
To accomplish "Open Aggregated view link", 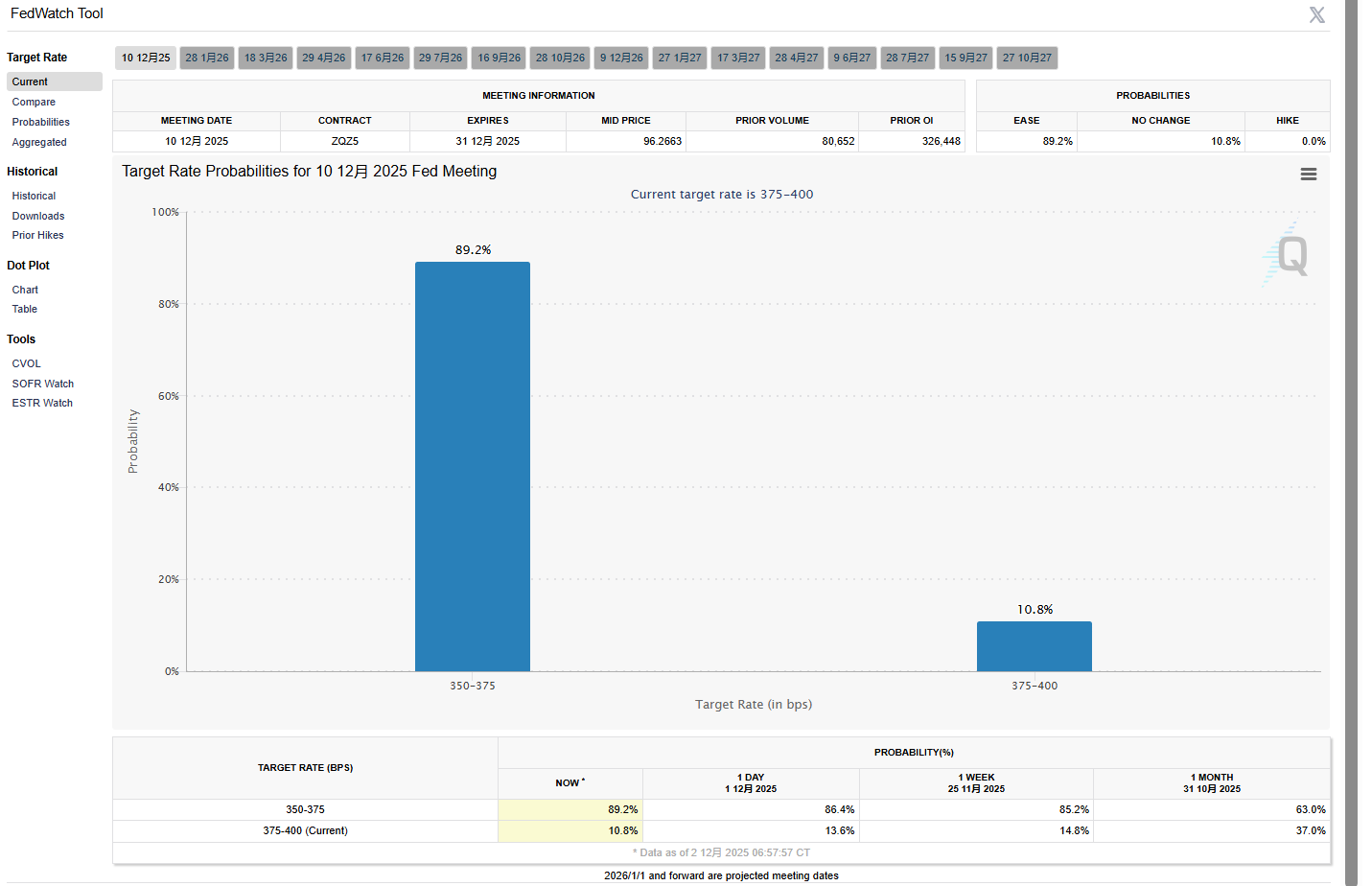I will 39,142.
